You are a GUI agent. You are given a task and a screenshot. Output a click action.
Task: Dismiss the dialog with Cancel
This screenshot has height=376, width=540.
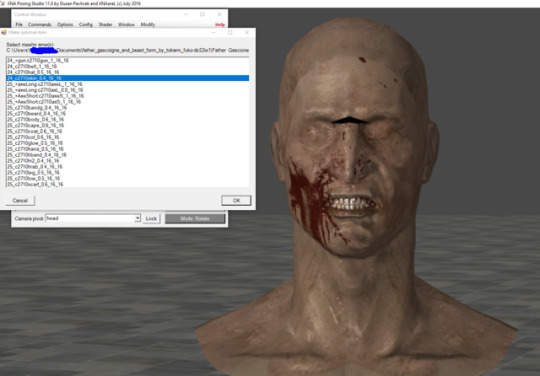pos(20,200)
